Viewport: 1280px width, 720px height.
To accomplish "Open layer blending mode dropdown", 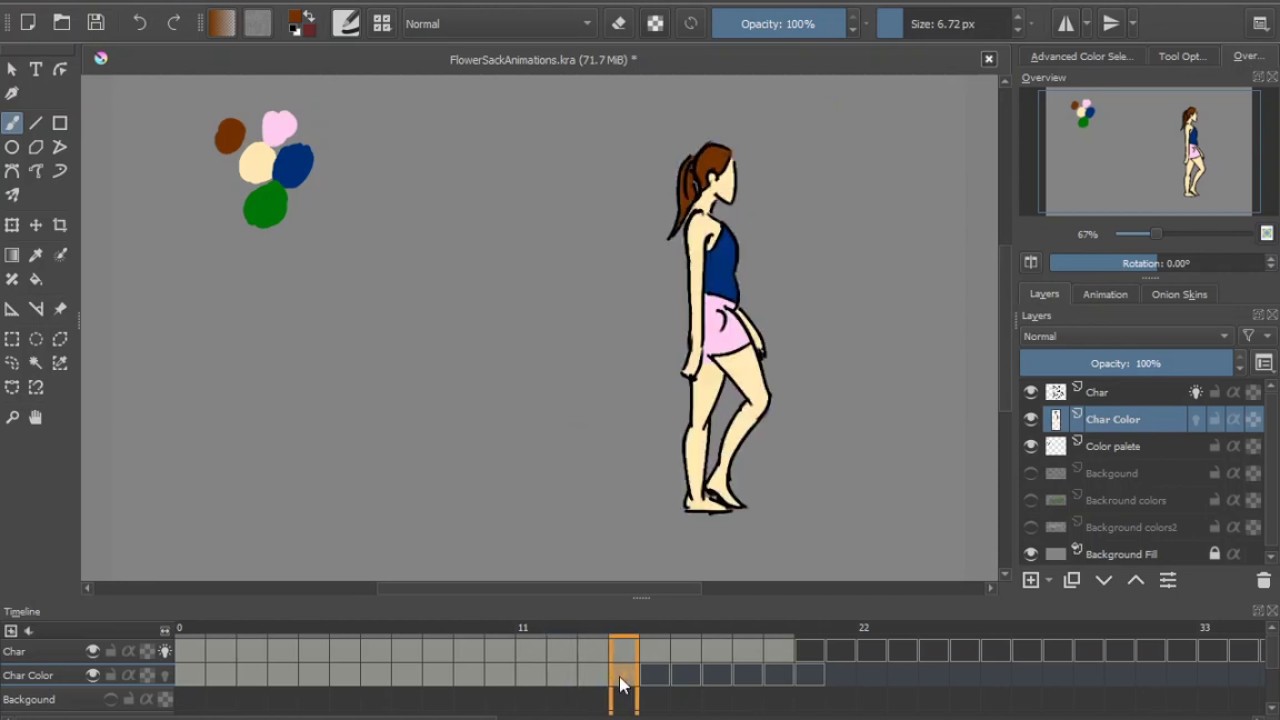I will coord(1127,336).
